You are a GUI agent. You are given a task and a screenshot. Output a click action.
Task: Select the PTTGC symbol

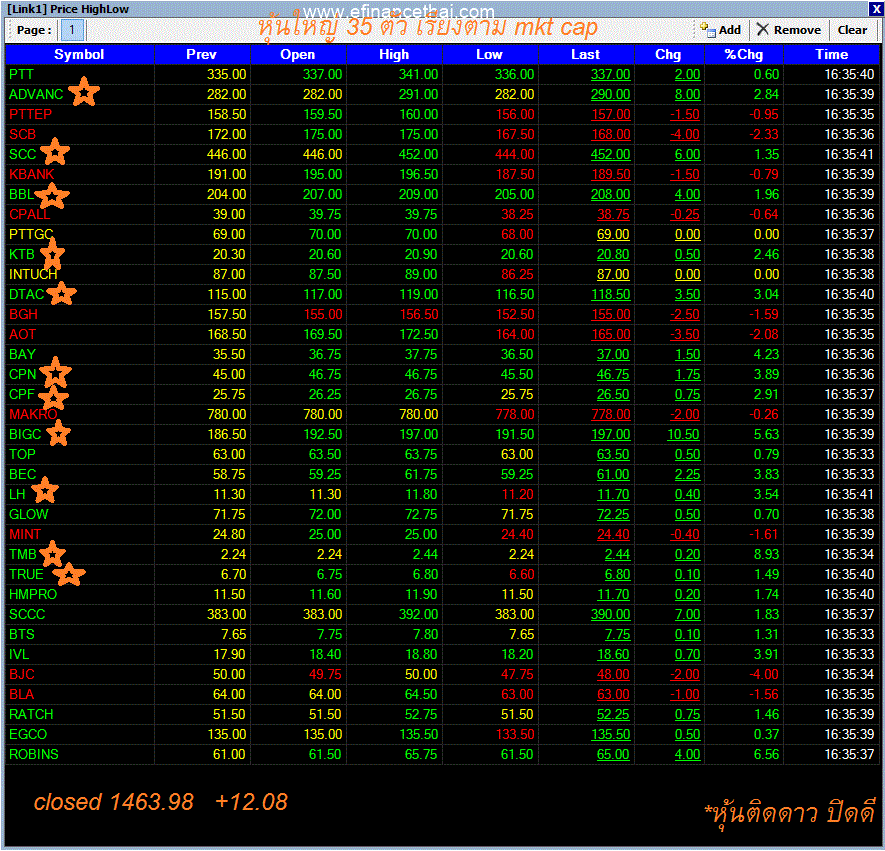(31, 235)
